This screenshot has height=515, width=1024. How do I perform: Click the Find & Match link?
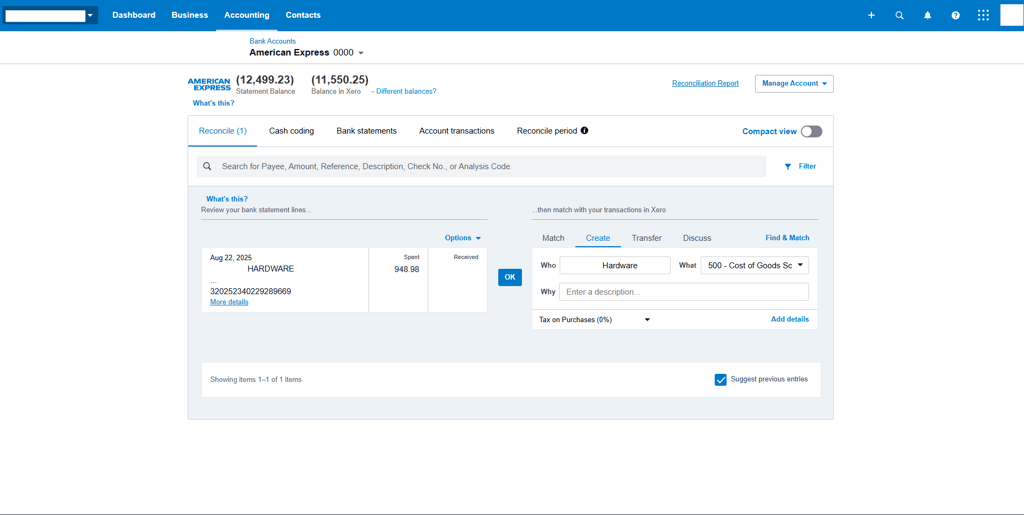pyautogui.click(x=787, y=238)
